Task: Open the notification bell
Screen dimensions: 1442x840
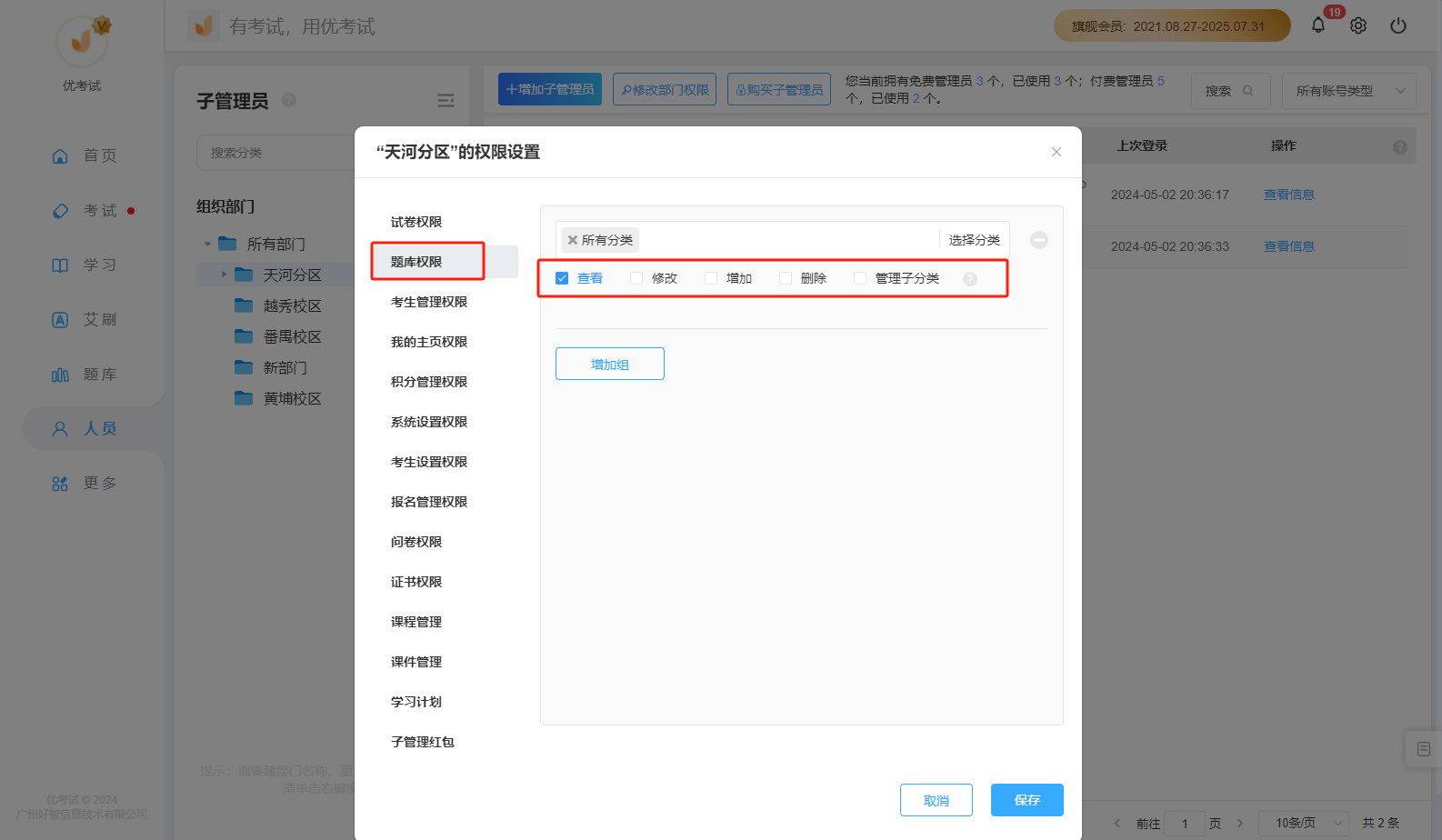Action: (1318, 25)
